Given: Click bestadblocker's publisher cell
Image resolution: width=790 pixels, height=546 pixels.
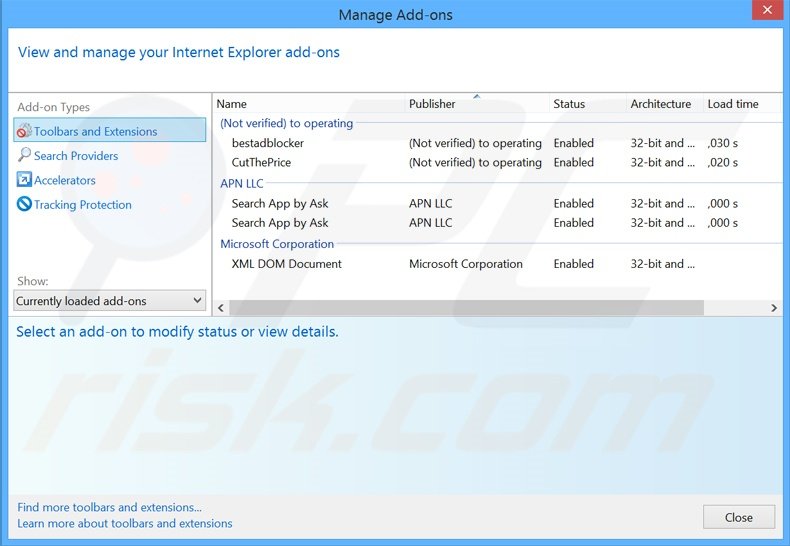Looking at the screenshot, I should click(475, 143).
